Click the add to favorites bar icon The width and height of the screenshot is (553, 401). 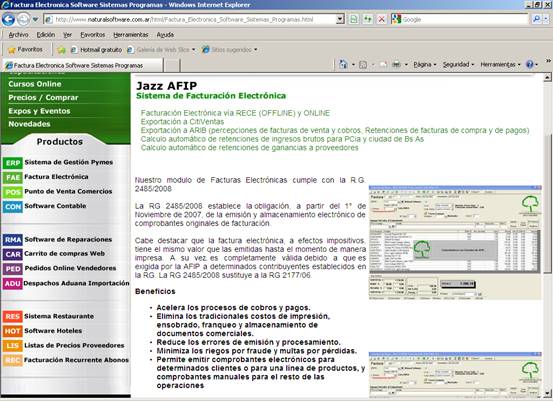[61, 50]
